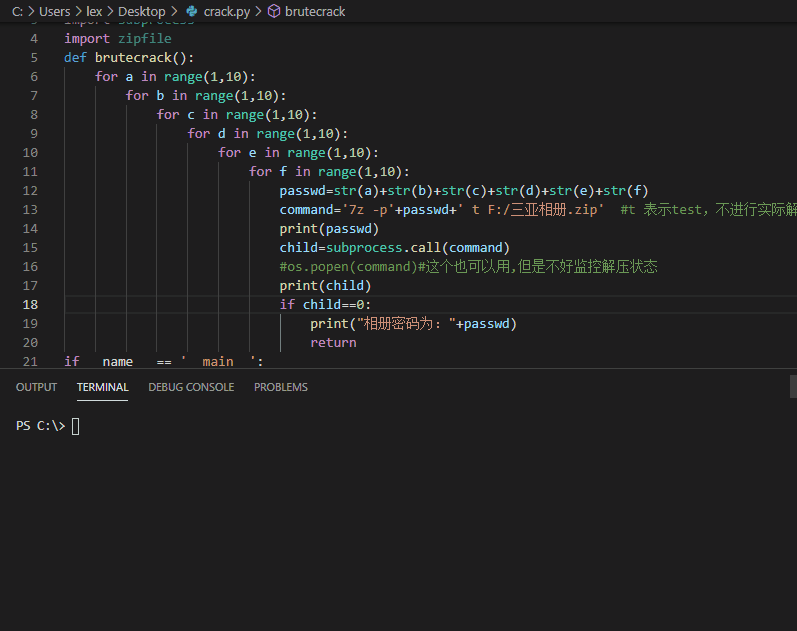
Task: Select the brutecrack breadcrumb symbol
Action: pos(315,12)
